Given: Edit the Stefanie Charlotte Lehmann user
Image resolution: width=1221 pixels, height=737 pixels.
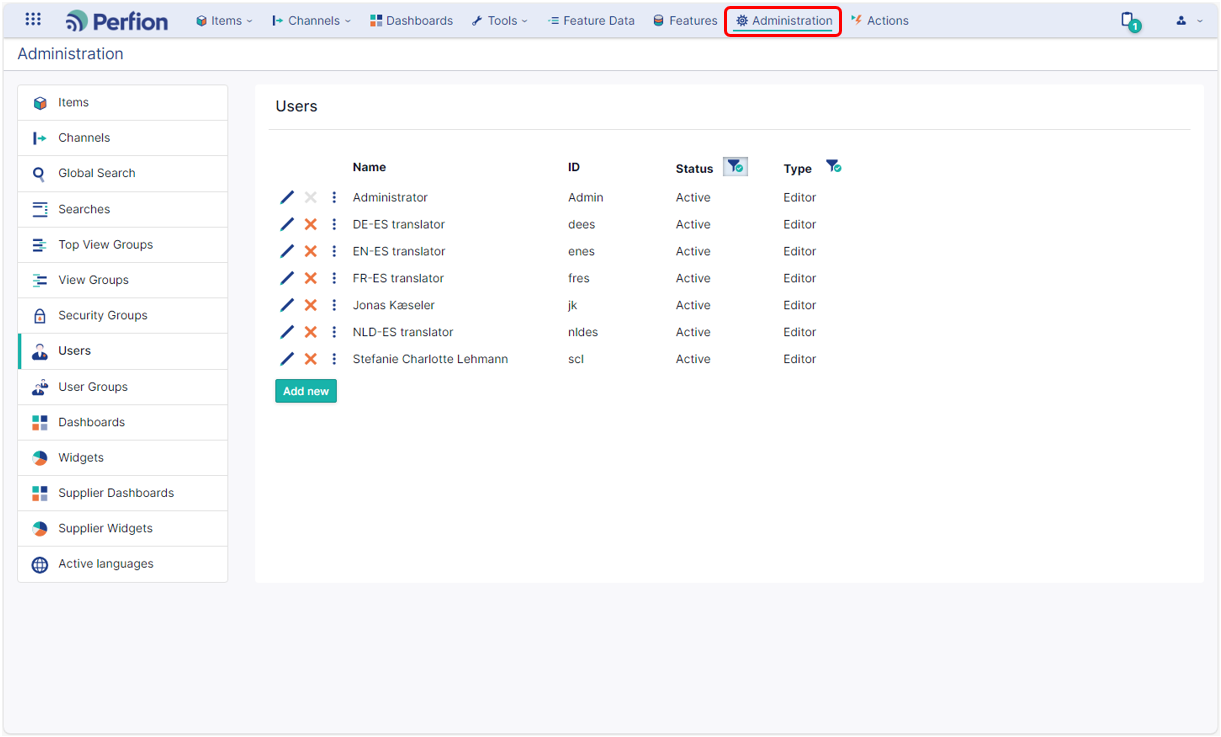Looking at the screenshot, I should (287, 360).
